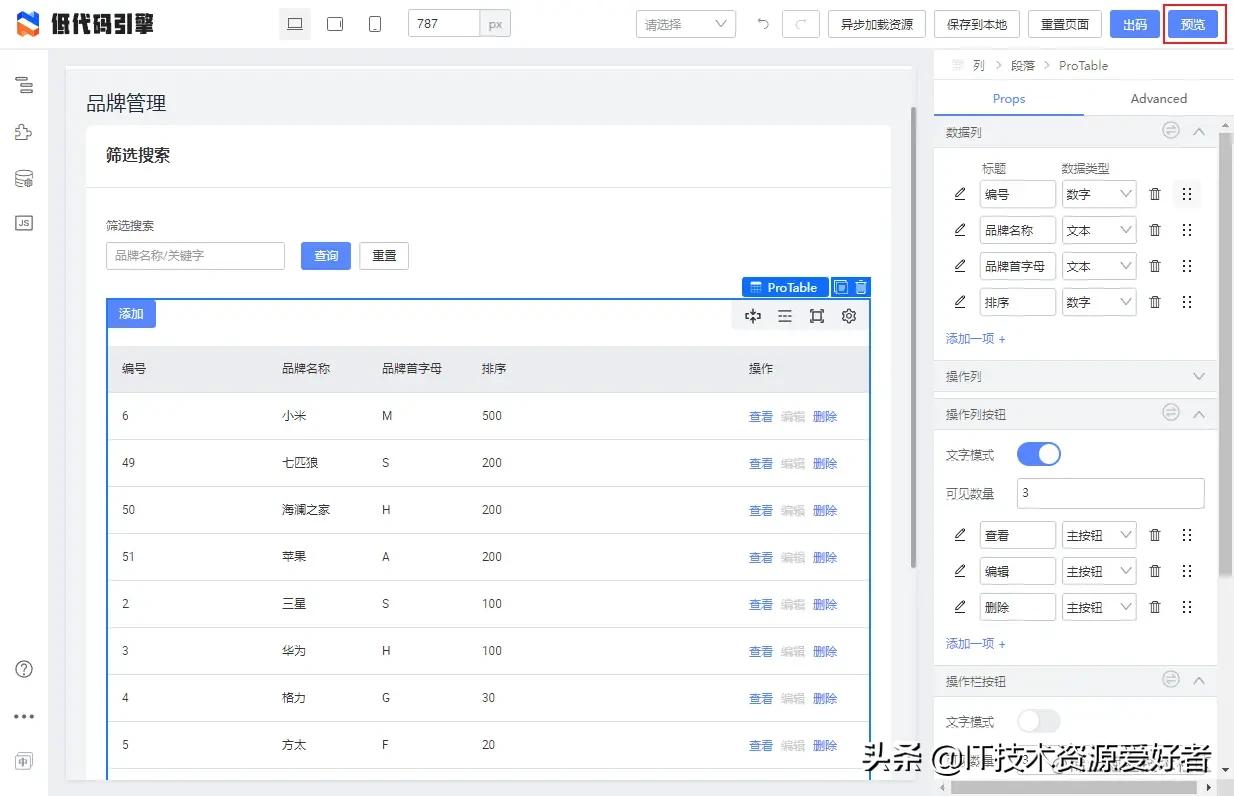1234x796 pixels.
Task: Click the 重置页面 button
Action: (x=1065, y=24)
